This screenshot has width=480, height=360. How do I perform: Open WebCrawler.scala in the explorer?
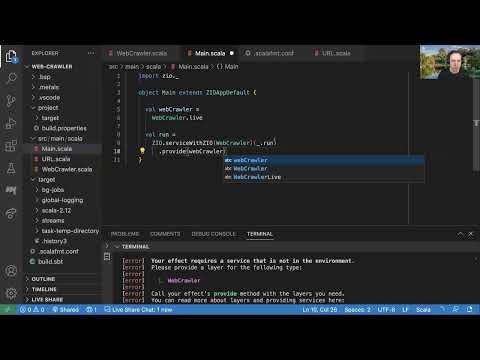pos(67,169)
